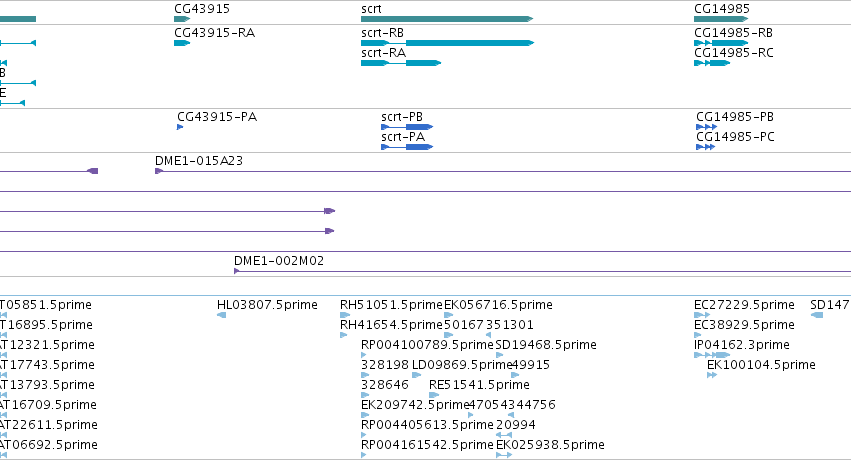Select the RH51051.5prime EST label
851x460 pixels.
(x=391, y=305)
